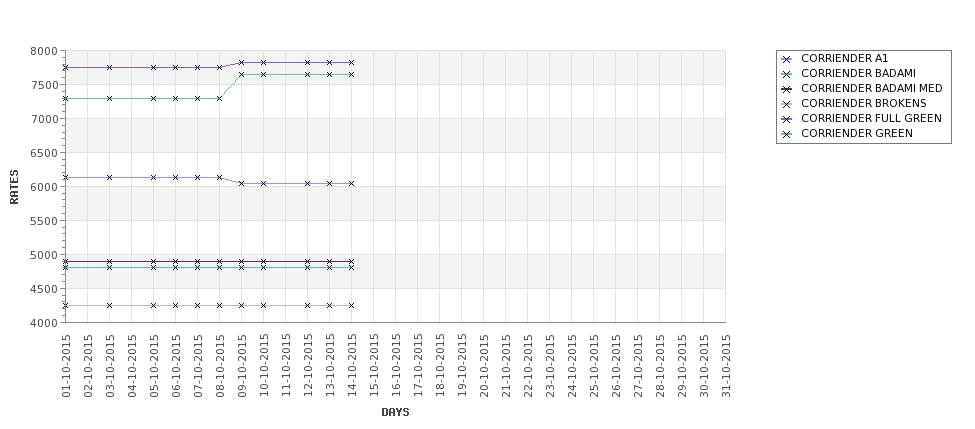Click the 4250 data point on 05-10-2015

(x=154, y=306)
